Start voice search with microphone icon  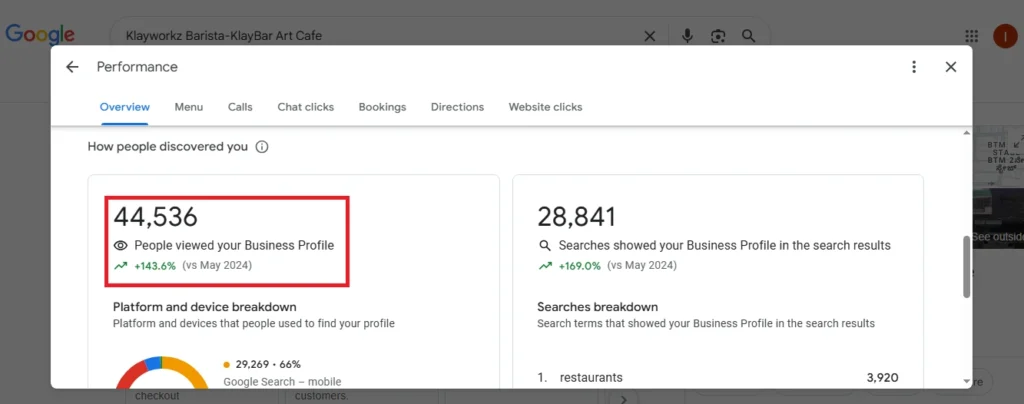pos(687,36)
